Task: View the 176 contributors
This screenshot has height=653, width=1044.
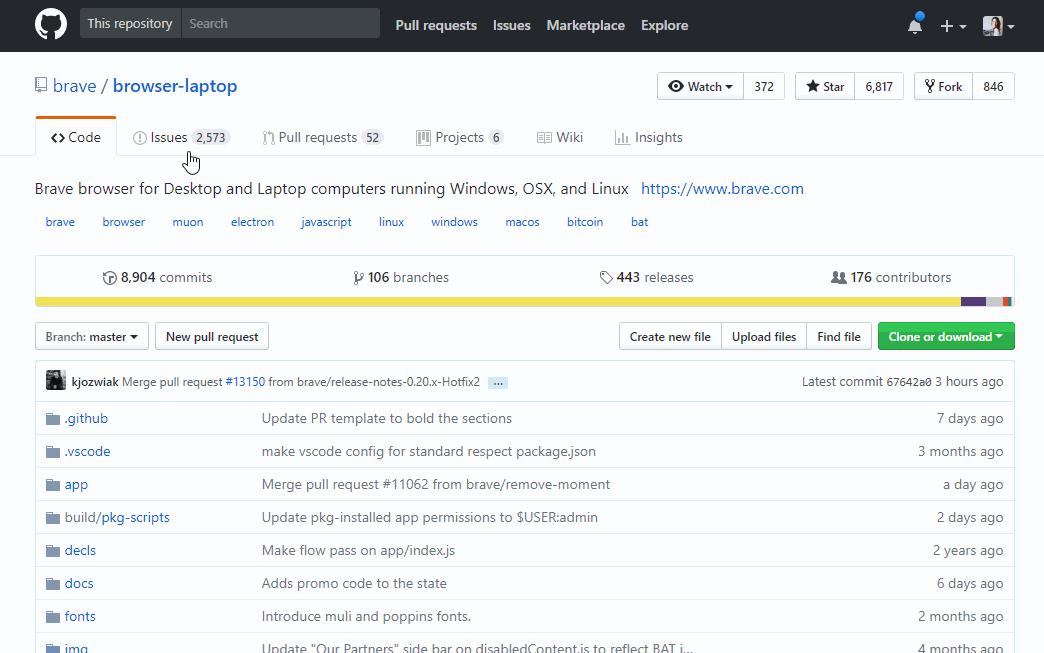Action: (891, 278)
